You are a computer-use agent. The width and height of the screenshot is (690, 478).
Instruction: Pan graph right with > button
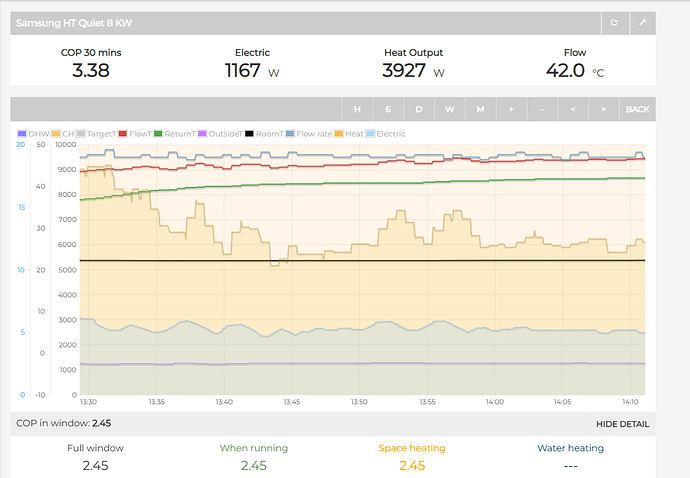click(x=602, y=109)
